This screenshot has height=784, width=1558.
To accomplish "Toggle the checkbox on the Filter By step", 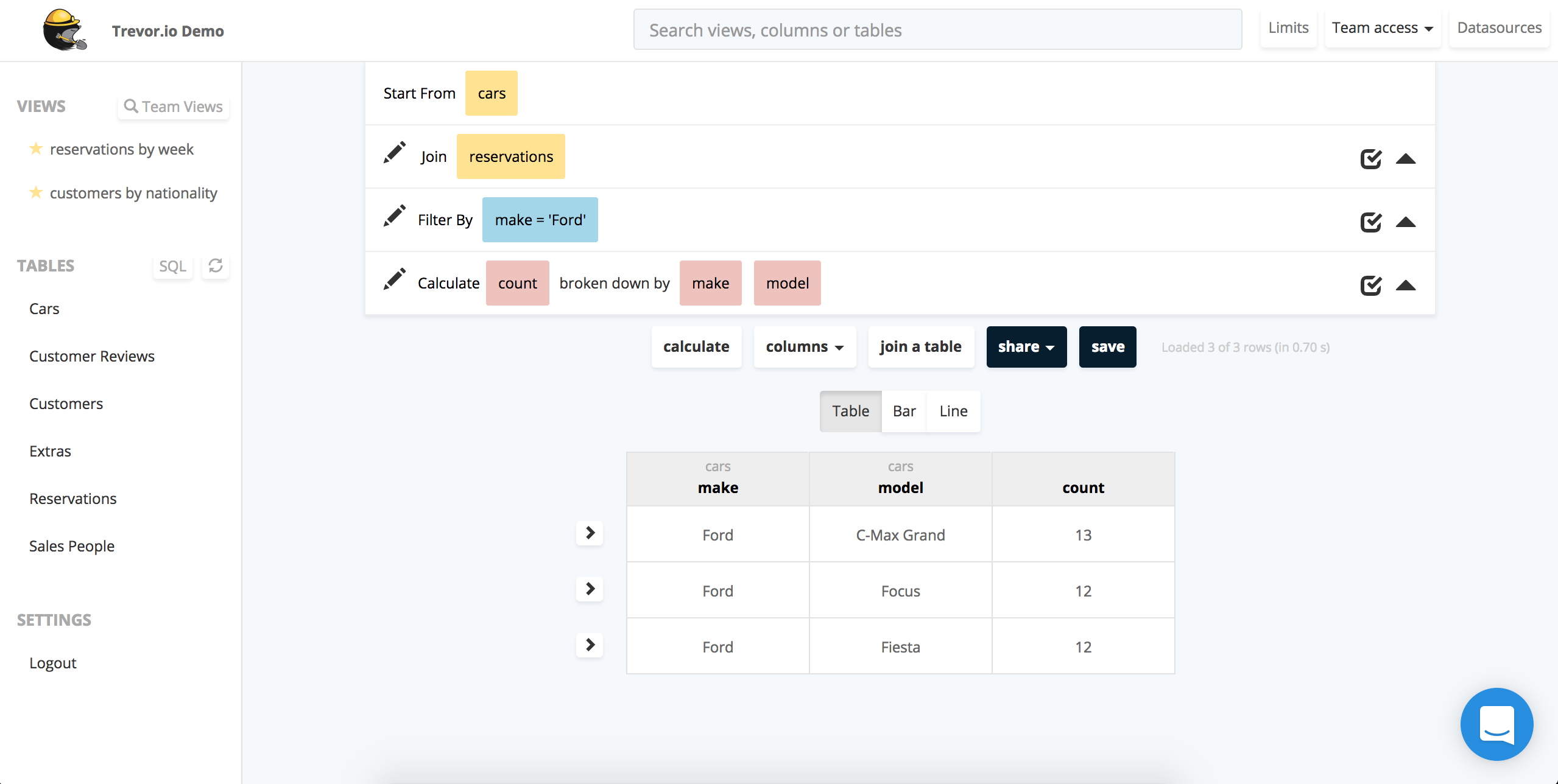I will point(1371,222).
